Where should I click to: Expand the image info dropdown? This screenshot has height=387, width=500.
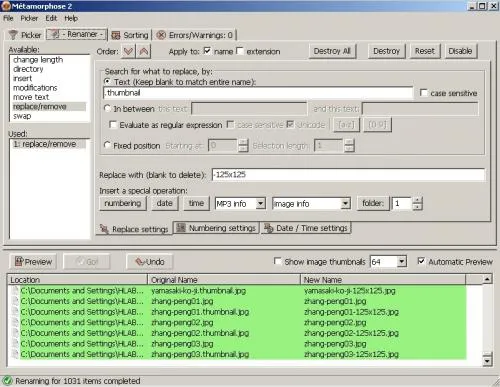coord(346,203)
